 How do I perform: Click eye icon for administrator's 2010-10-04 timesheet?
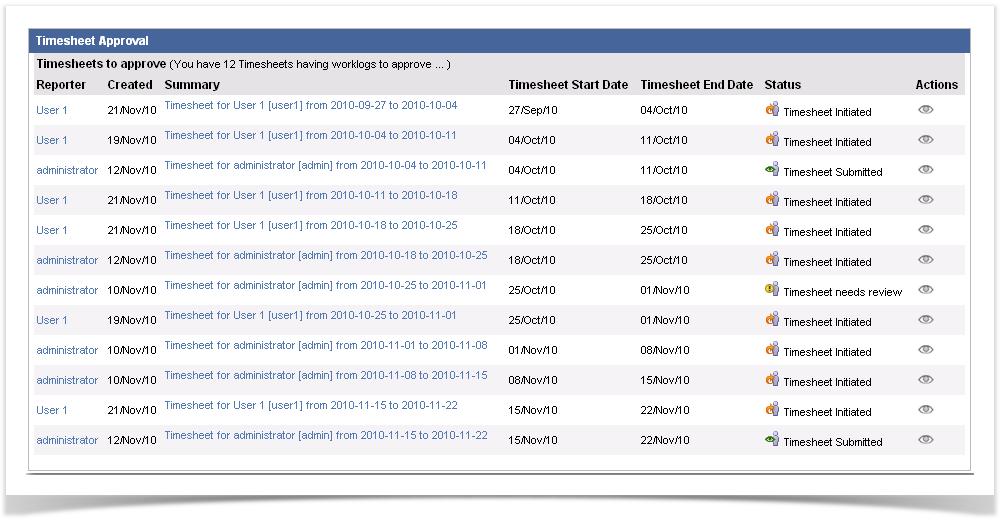tap(925, 170)
